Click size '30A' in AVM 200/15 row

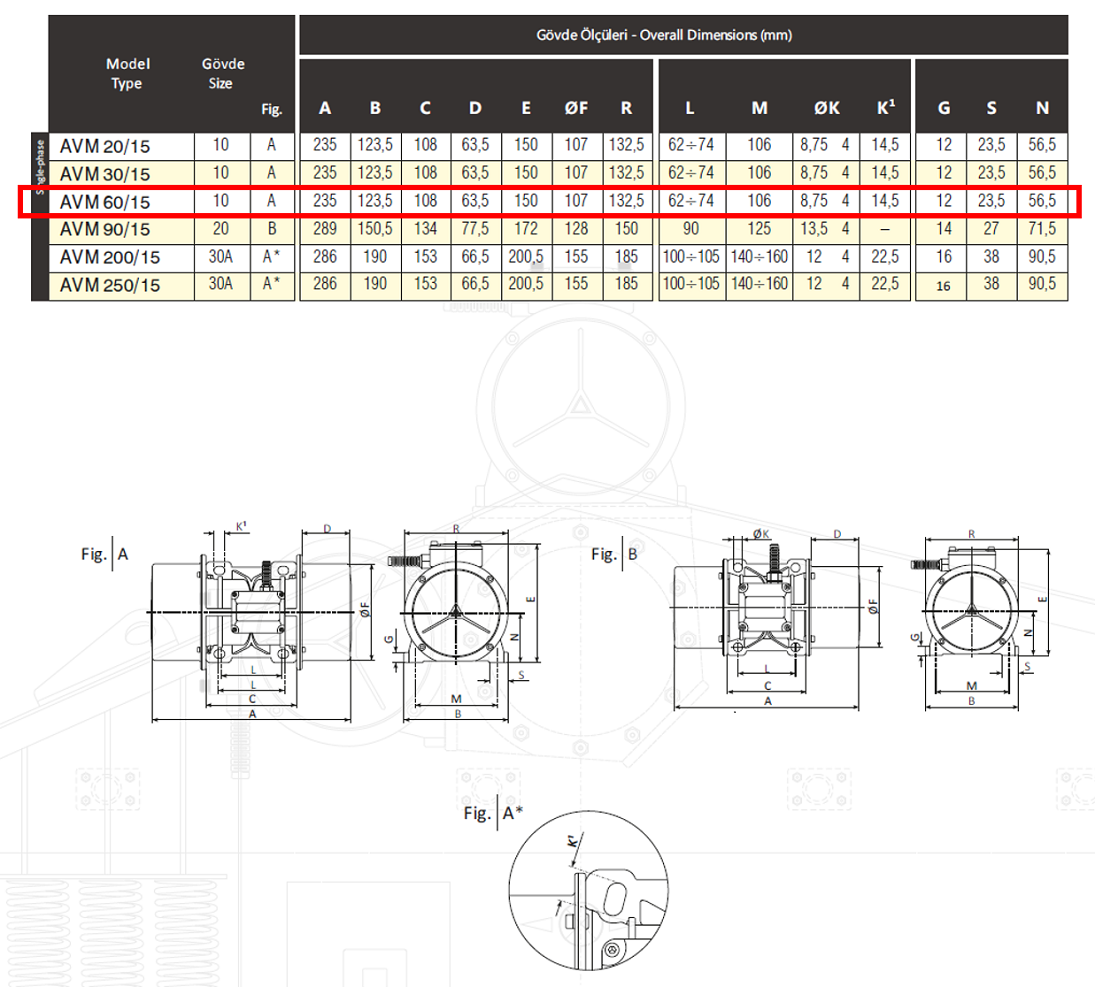point(221,257)
